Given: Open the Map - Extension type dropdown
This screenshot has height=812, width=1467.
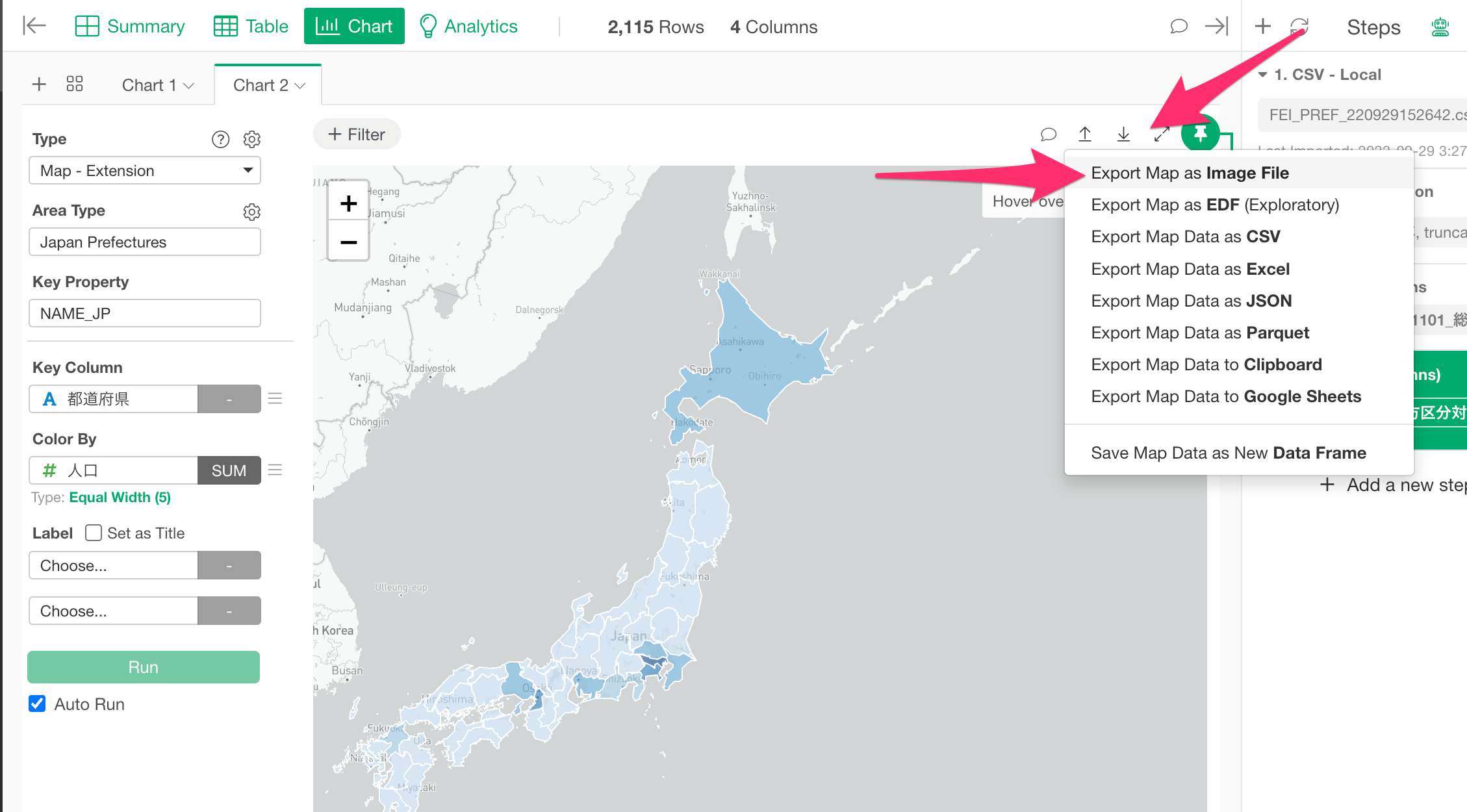Looking at the screenshot, I should [144, 171].
